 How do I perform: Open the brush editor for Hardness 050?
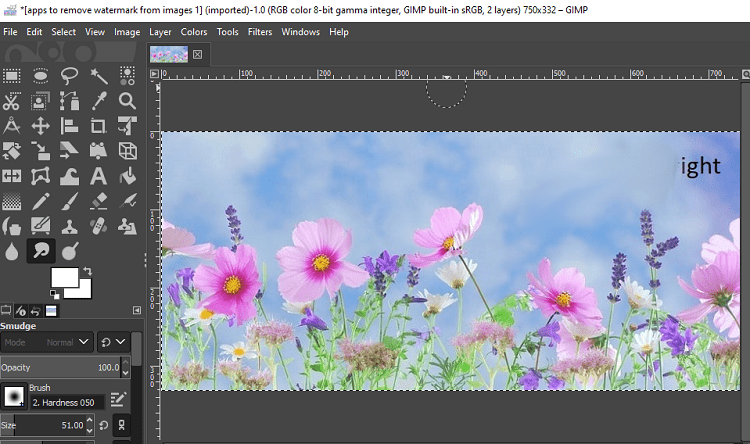click(x=118, y=399)
